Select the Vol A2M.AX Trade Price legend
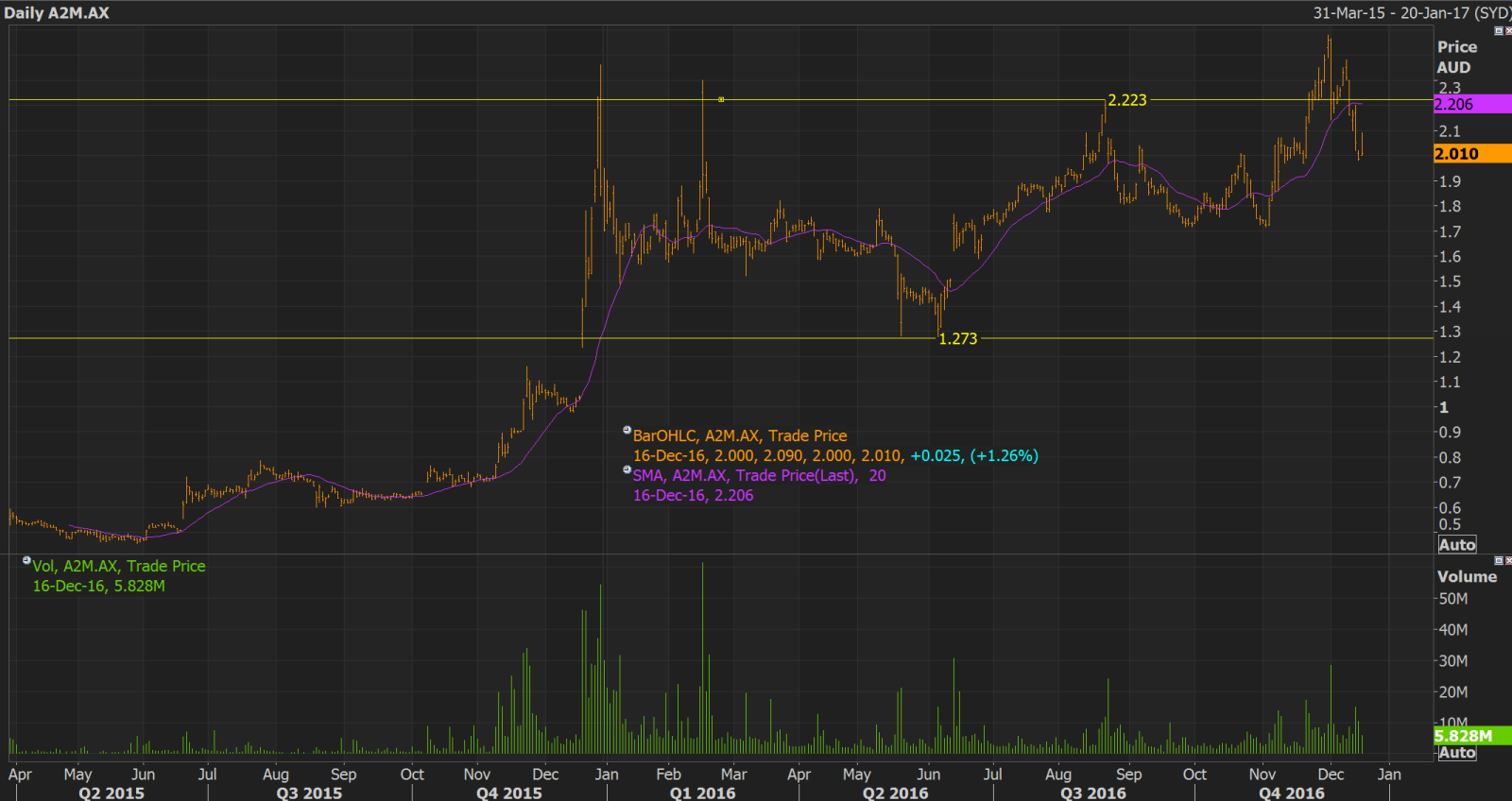This screenshot has height=801, width=1512. (119, 567)
